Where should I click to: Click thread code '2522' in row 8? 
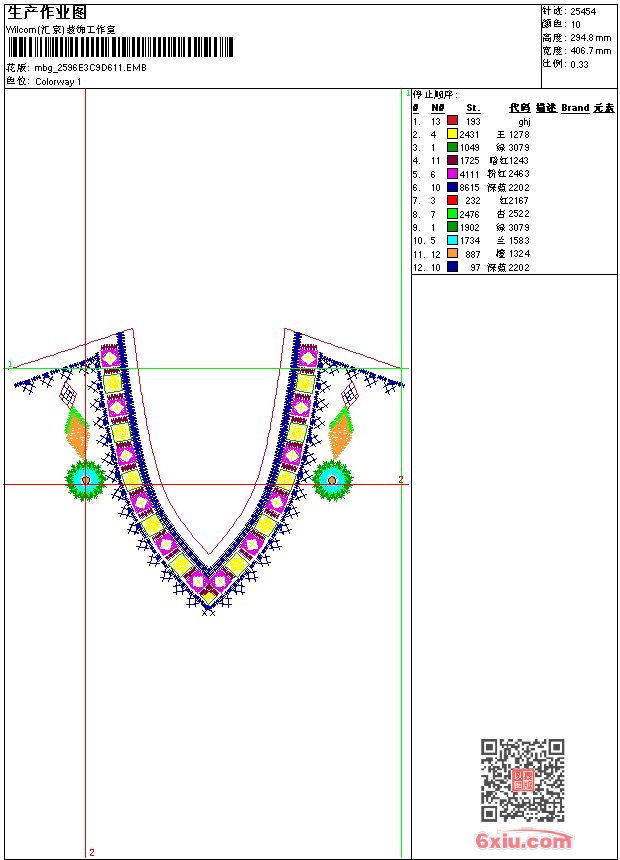[x=519, y=214]
